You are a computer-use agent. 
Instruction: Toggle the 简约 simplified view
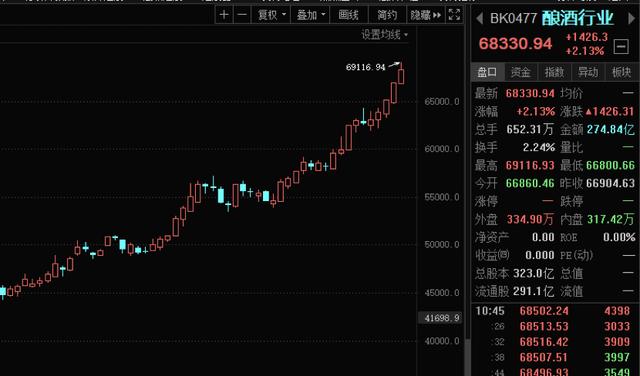pos(387,15)
